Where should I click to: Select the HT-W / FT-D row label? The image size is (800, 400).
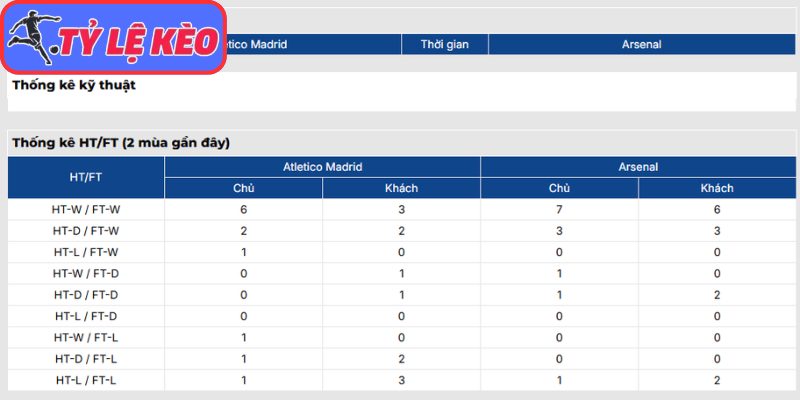point(86,273)
